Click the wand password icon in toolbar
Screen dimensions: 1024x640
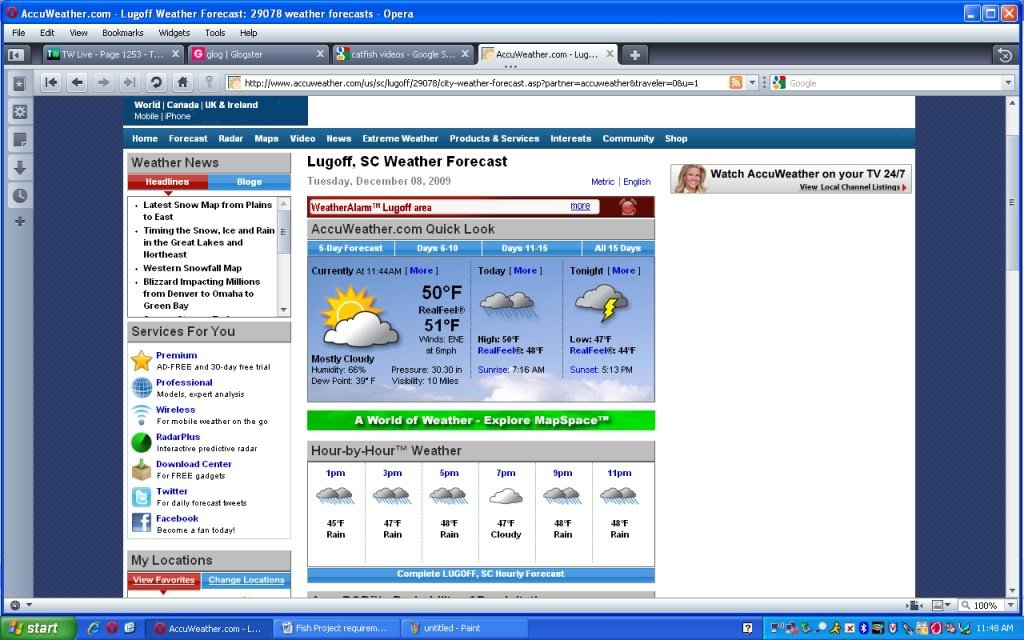point(209,82)
